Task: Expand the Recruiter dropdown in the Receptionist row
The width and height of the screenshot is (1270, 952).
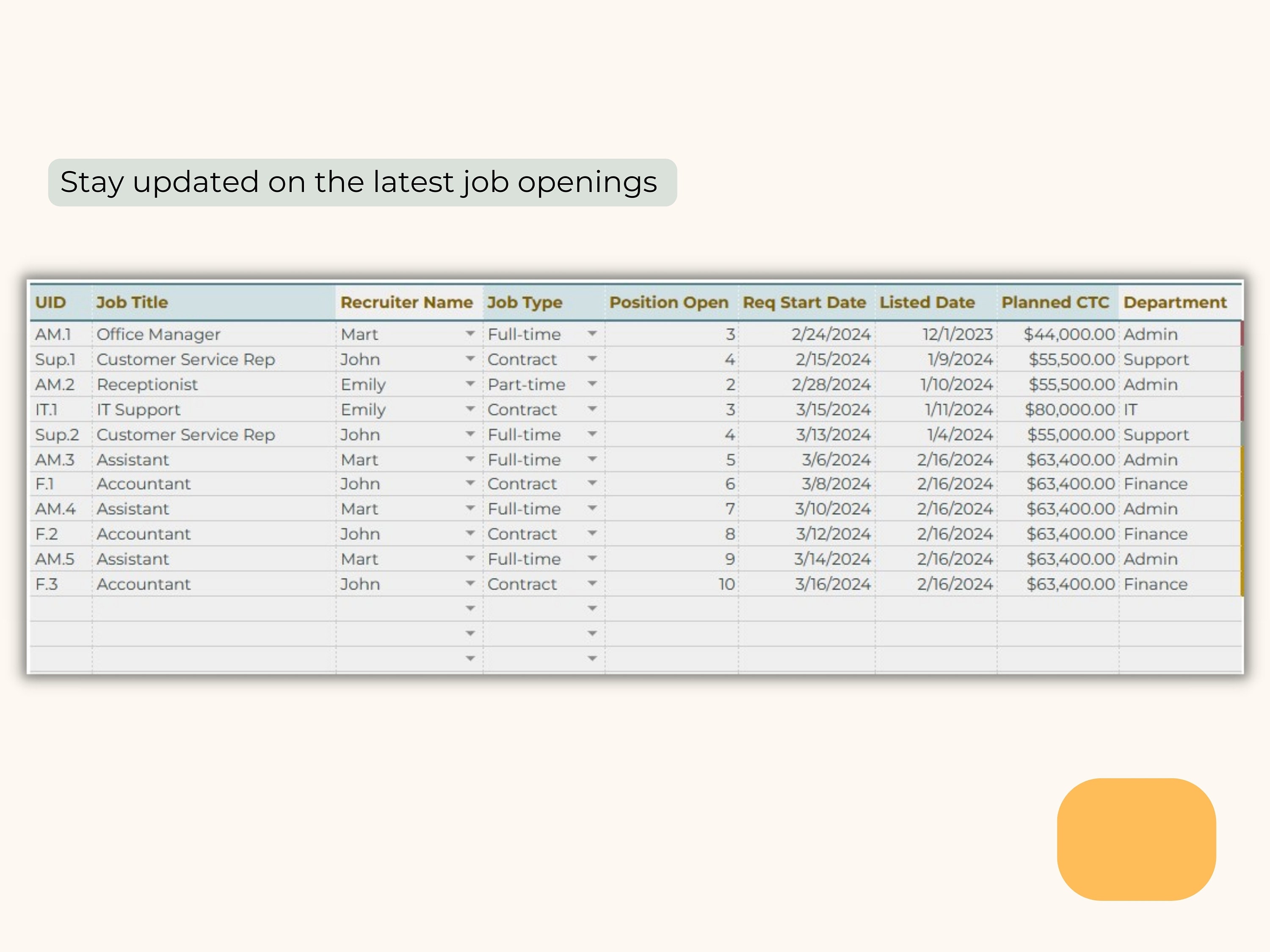Action: click(x=469, y=385)
